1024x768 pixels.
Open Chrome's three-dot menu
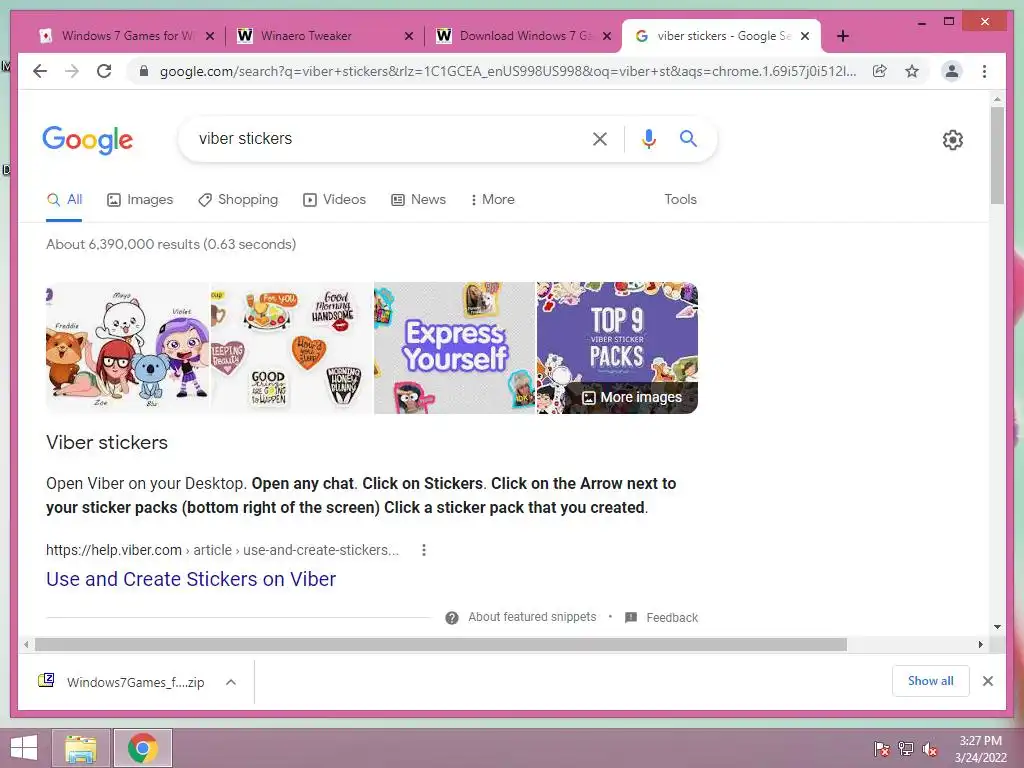click(x=984, y=71)
